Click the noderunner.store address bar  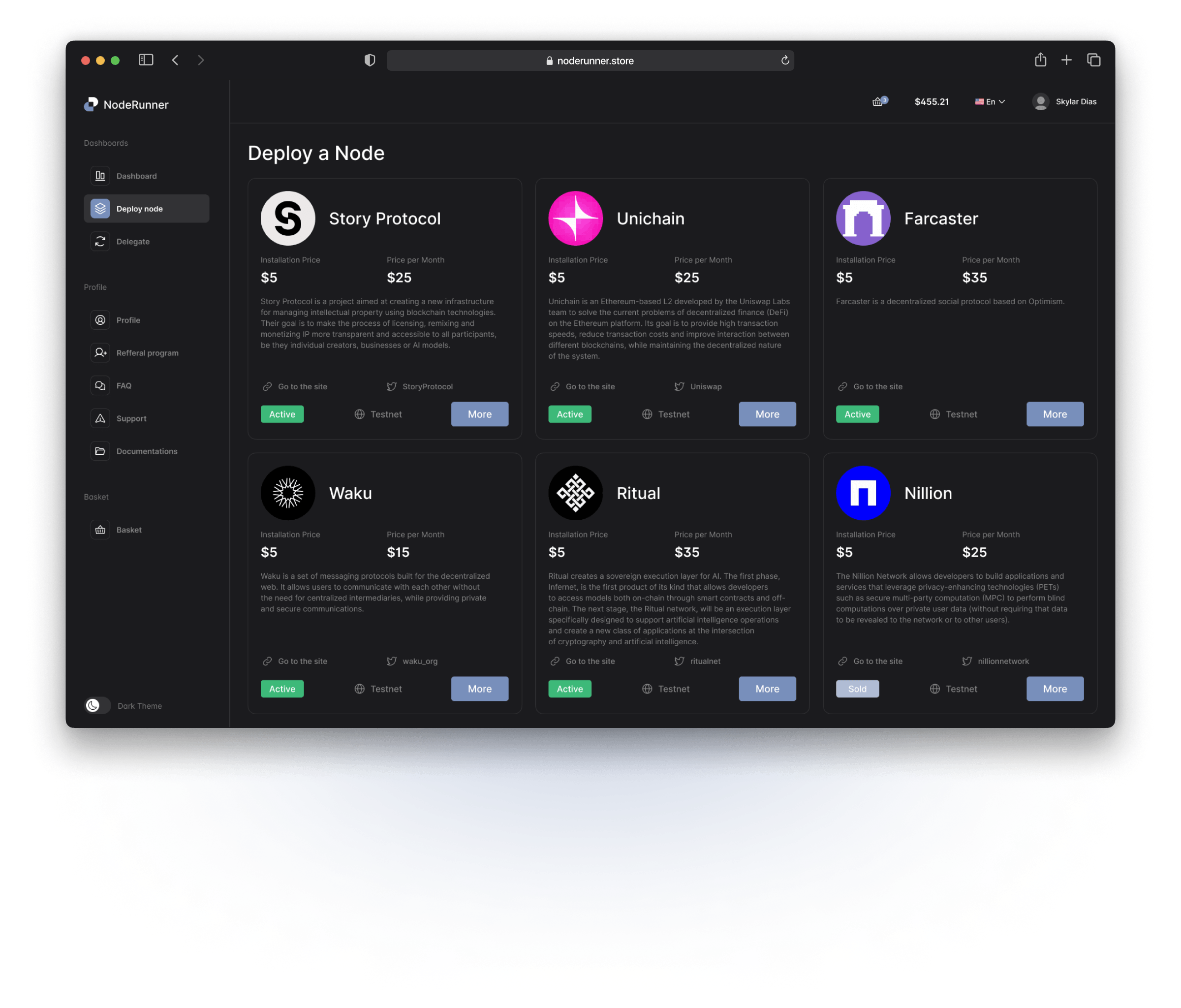590,61
